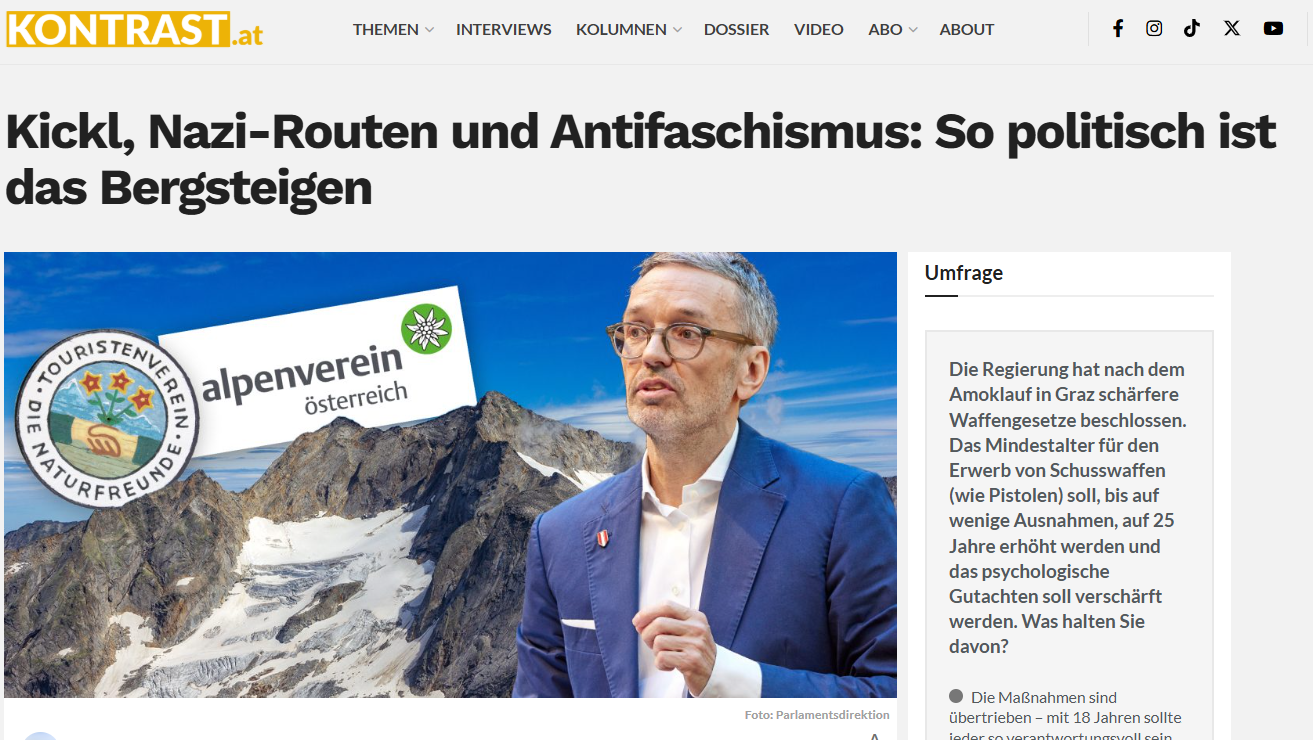
Task: Open the X (Twitter) social icon
Action: (x=1232, y=29)
